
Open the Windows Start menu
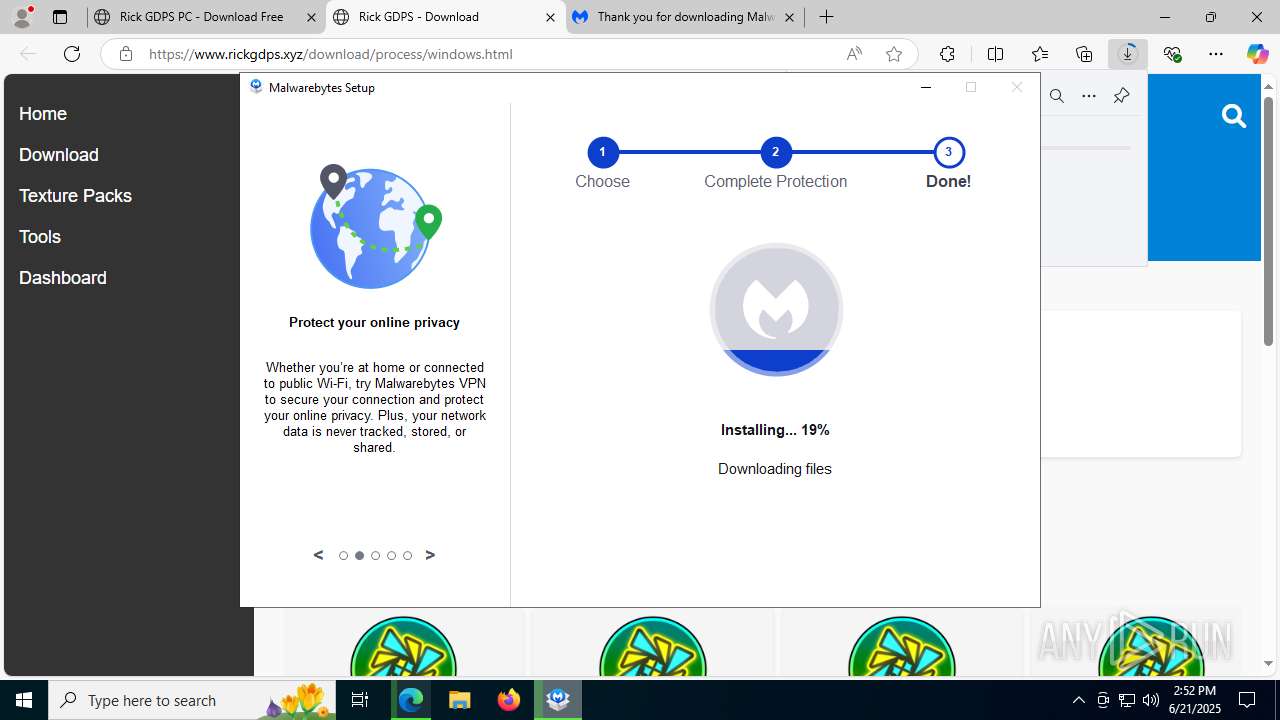tap(24, 700)
